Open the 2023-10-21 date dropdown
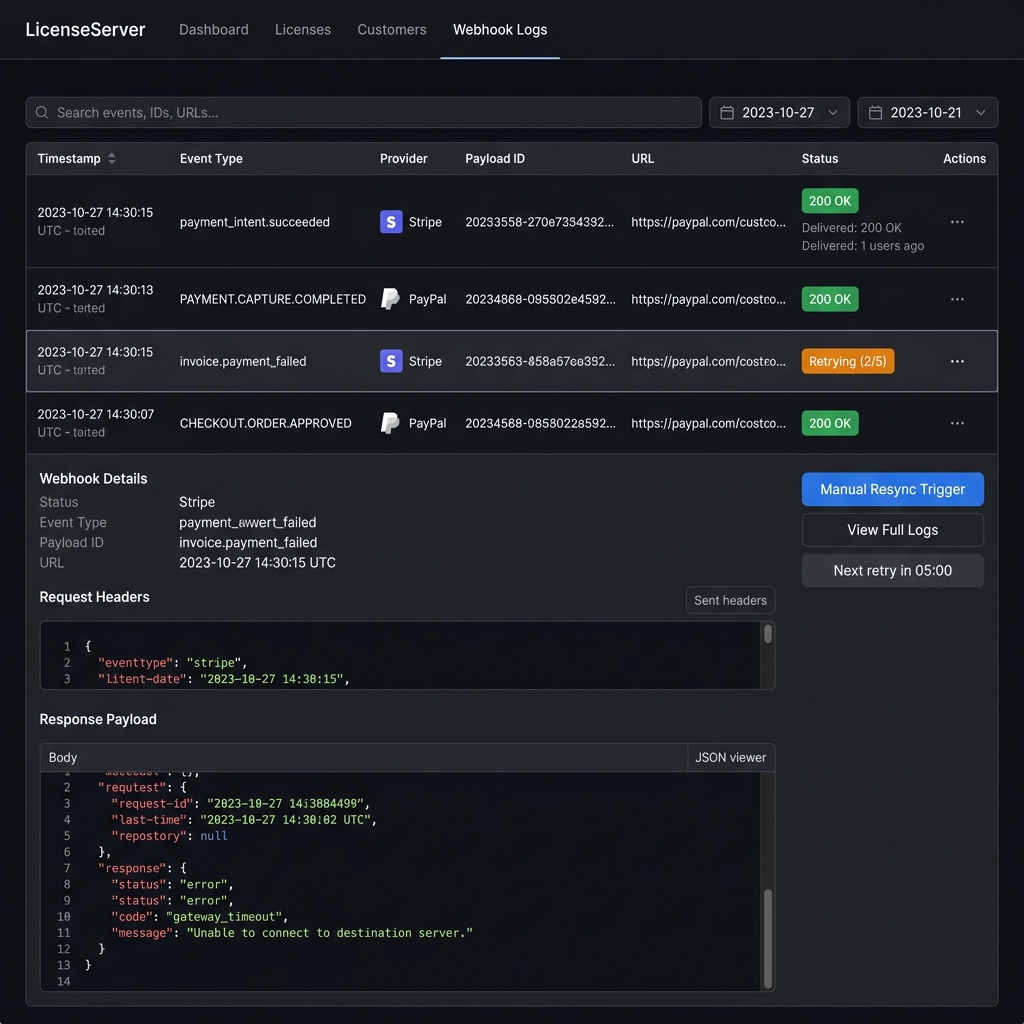The width and height of the screenshot is (1024, 1024). coord(927,112)
